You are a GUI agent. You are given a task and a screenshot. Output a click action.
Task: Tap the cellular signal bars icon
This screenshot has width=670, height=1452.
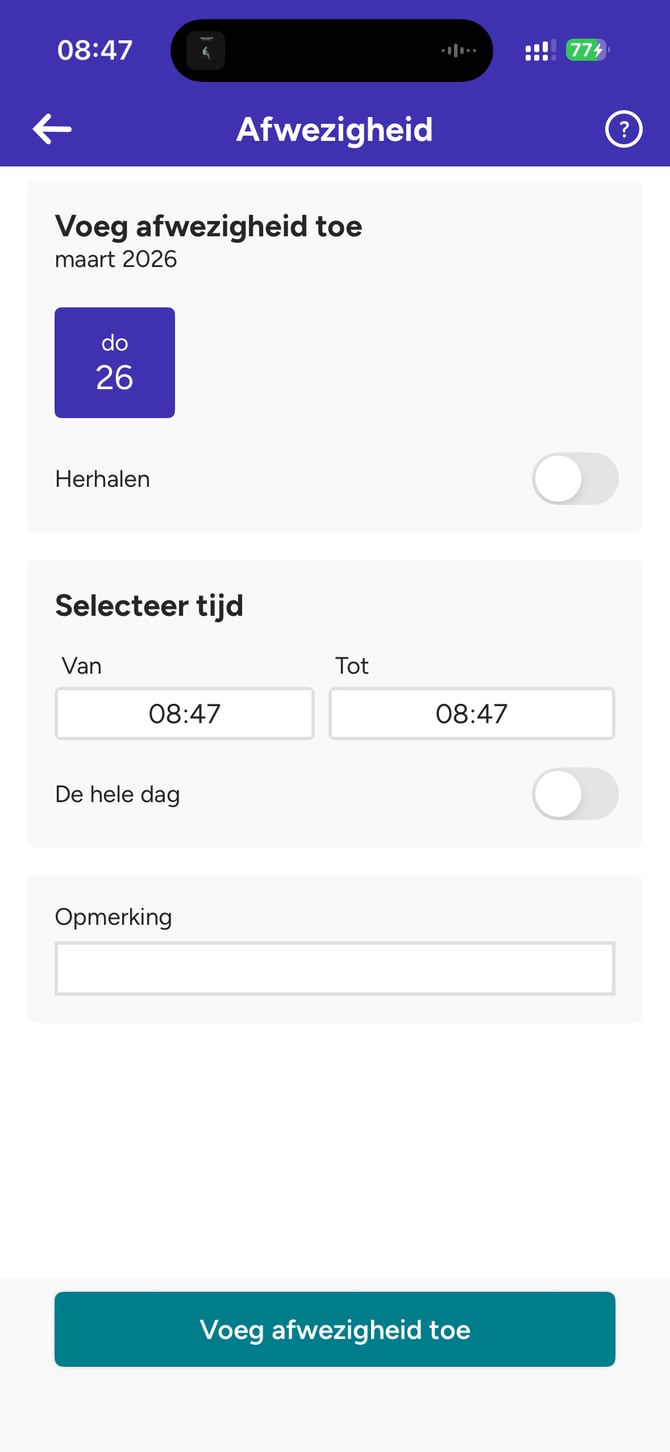(x=538, y=51)
